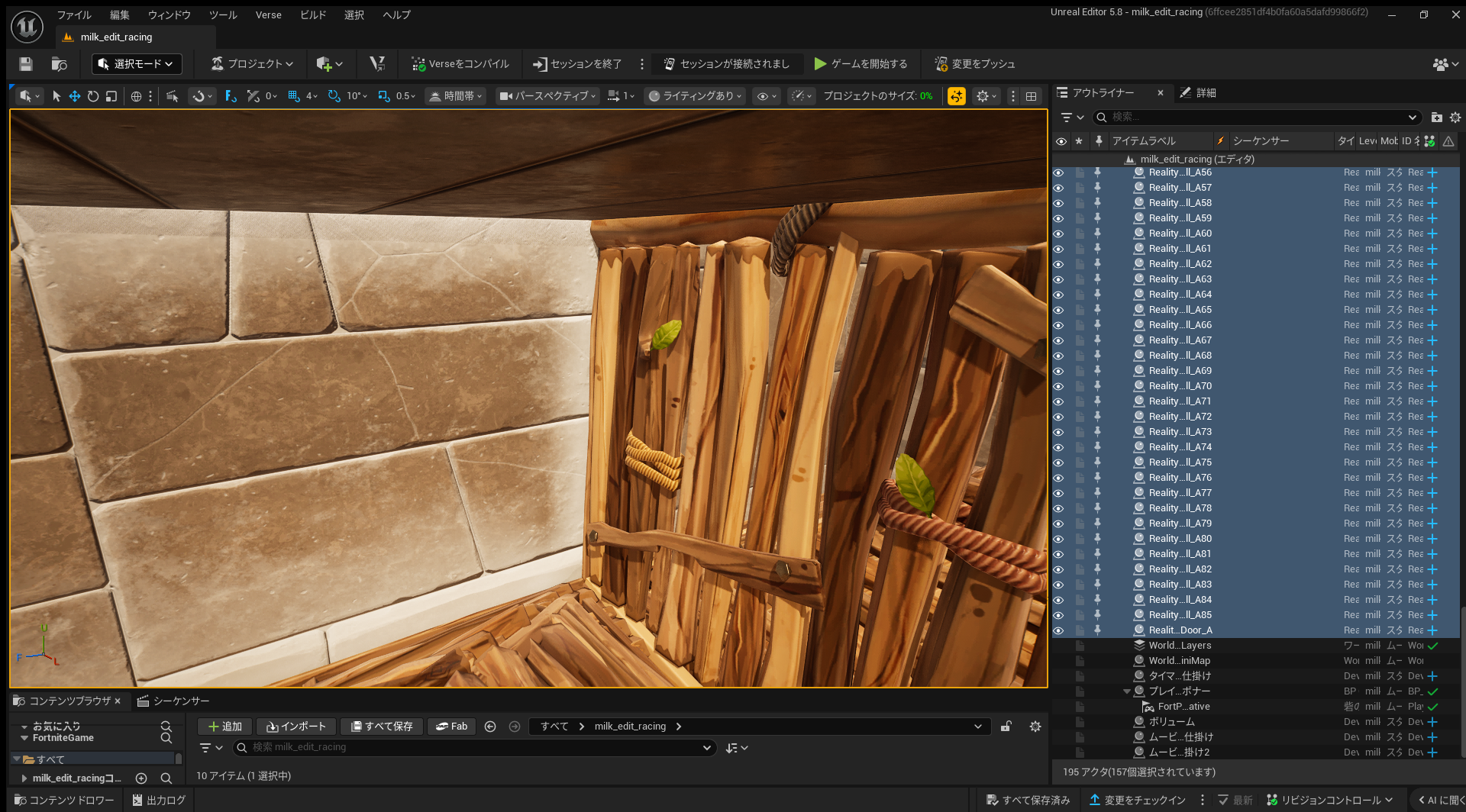
Task: Click セッションを終了 button
Action: pyautogui.click(x=577, y=64)
